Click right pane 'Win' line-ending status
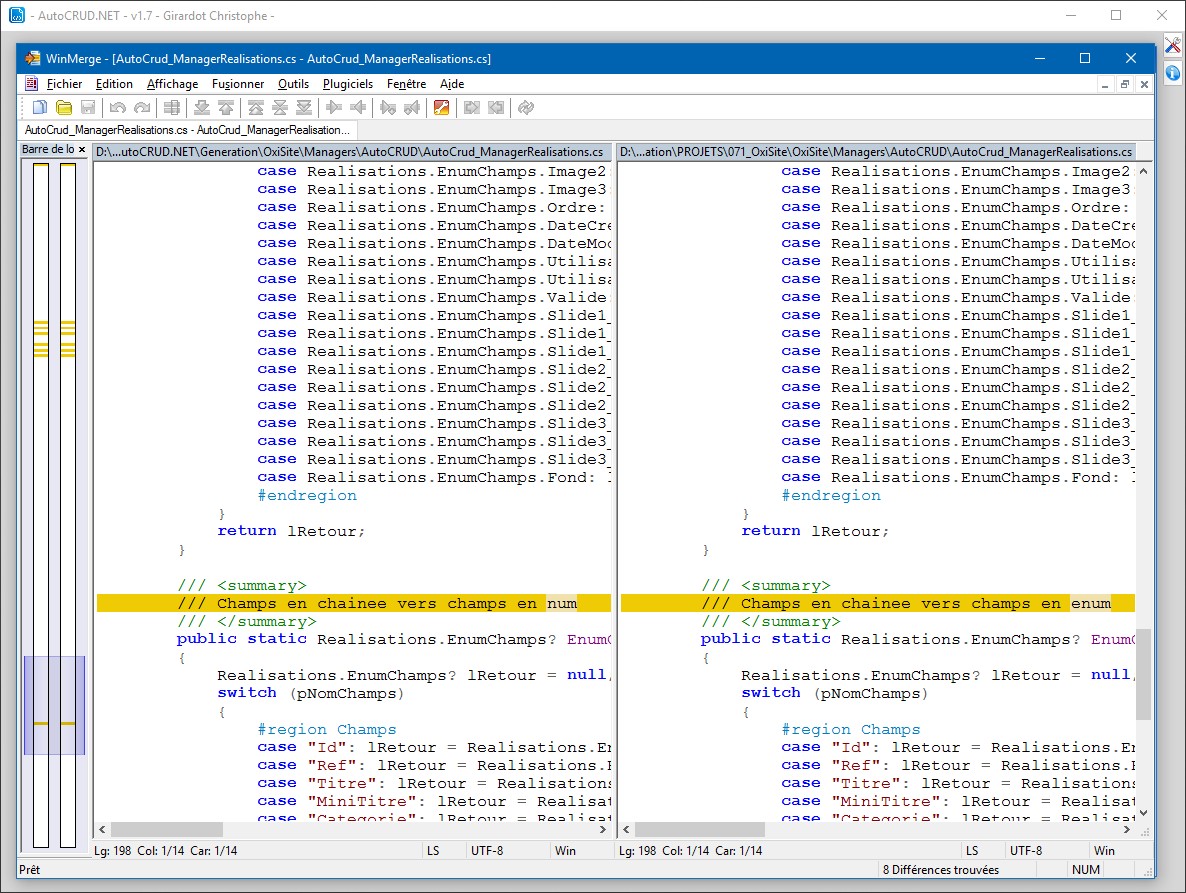 point(1104,851)
